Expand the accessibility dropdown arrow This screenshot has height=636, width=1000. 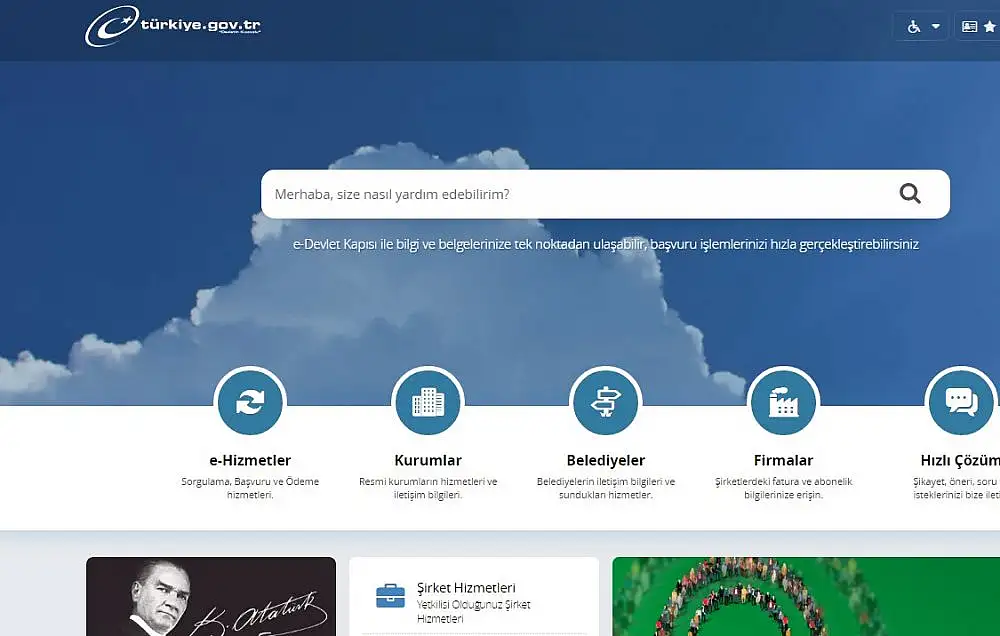[x=936, y=27]
